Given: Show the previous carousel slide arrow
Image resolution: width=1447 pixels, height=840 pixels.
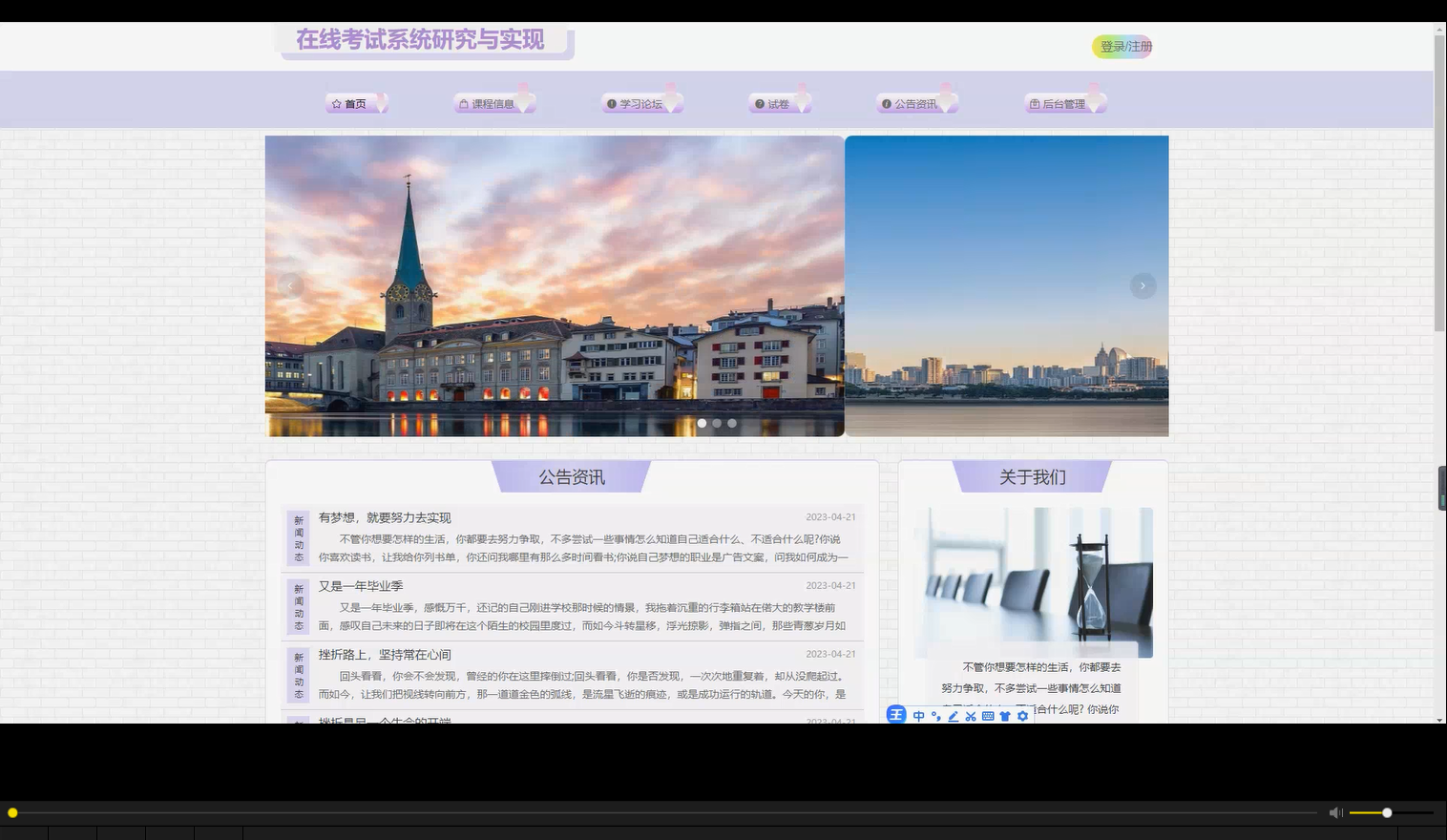Looking at the screenshot, I should [291, 285].
